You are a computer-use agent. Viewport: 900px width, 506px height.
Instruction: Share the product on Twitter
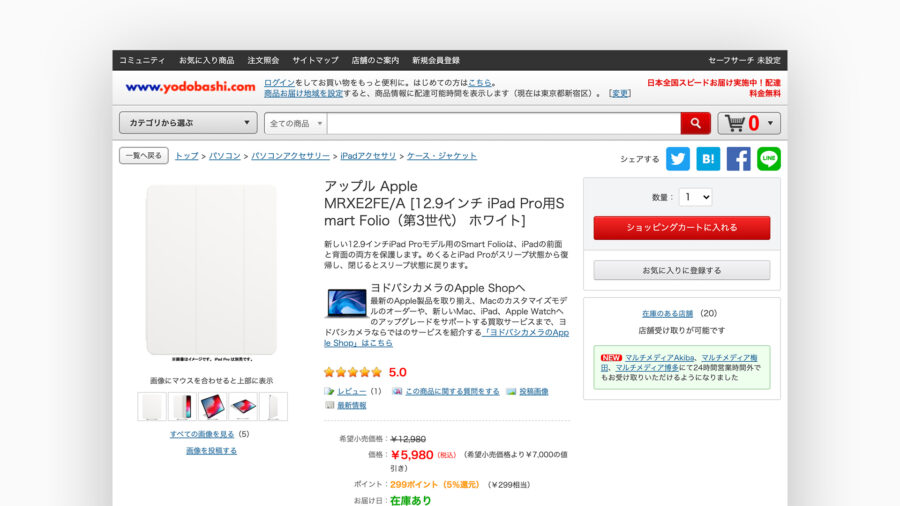pyautogui.click(x=677, y=159)
